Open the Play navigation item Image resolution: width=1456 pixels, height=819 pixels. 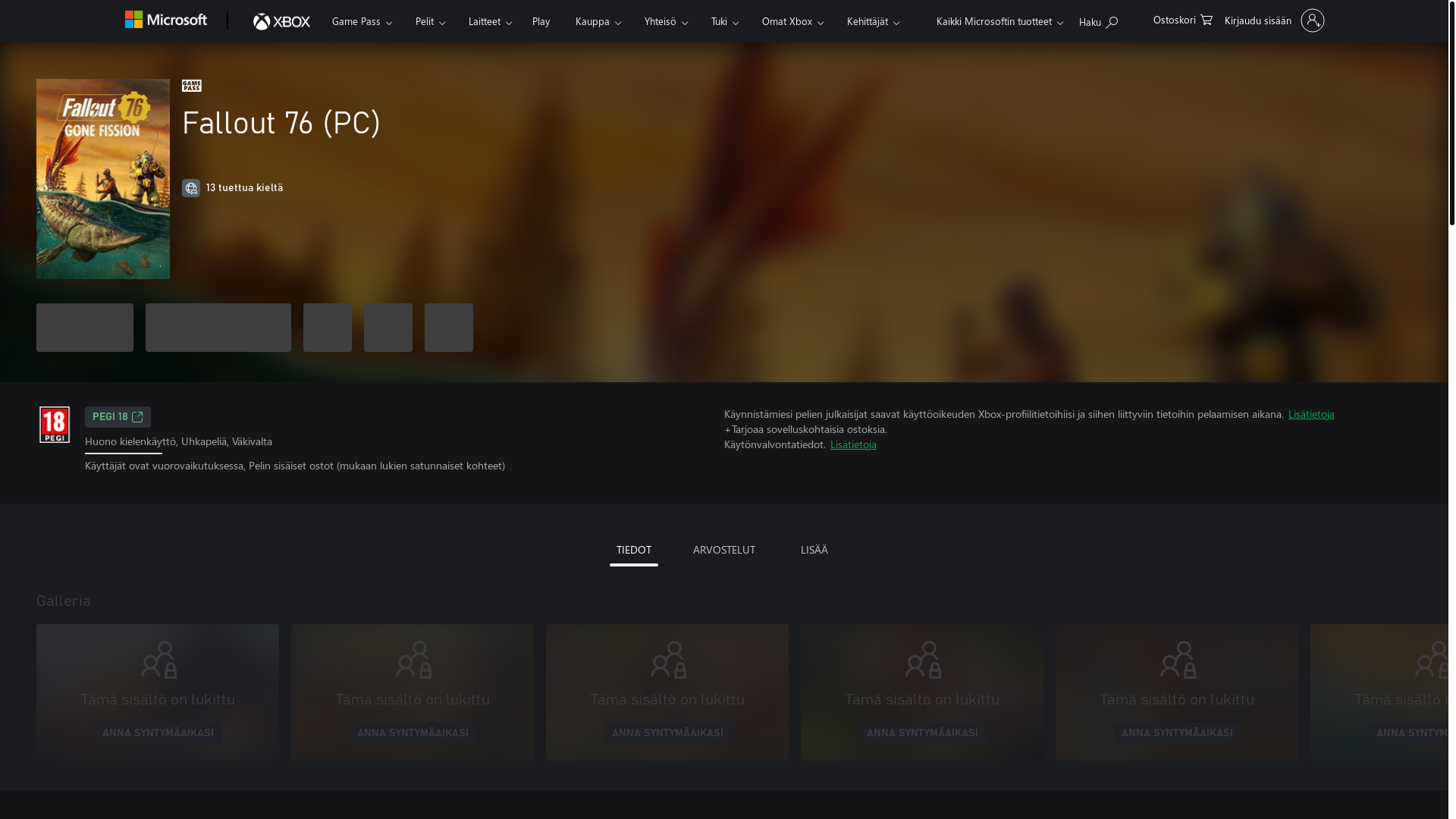541,21
